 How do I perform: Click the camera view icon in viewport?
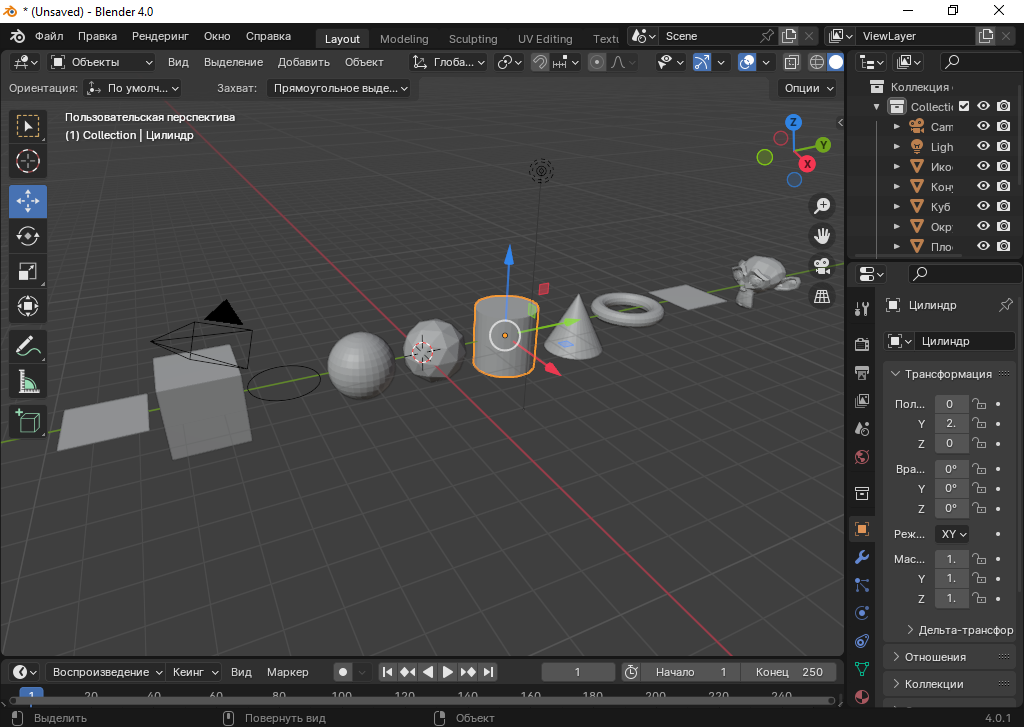coord(822,266)
